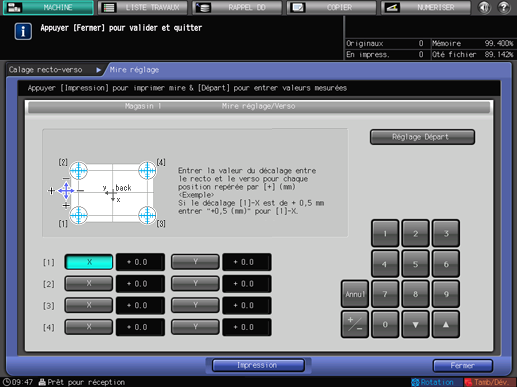Click Fermer to validate and quit
This screenshot has width=517, height=387.
[x=463, y=366]
